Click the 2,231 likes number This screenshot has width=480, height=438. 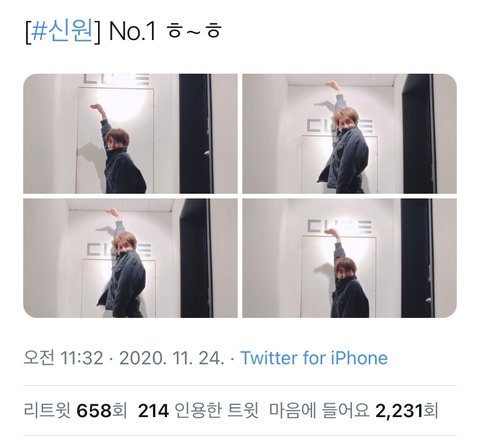pyautogui.click(x=399, y=410)
